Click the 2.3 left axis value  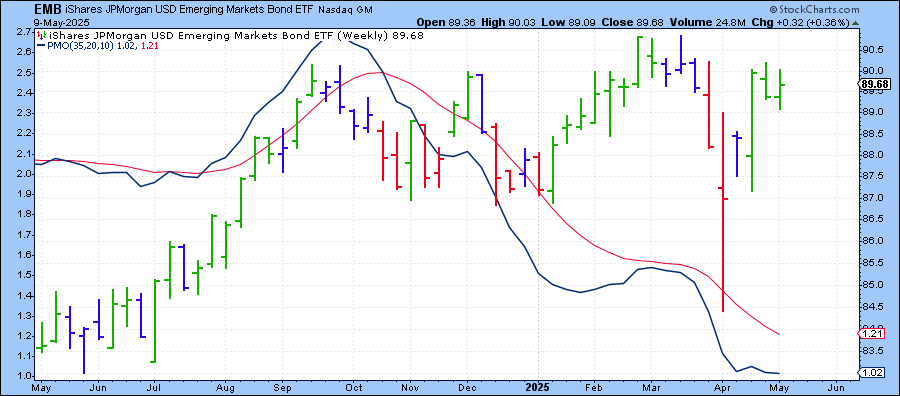pyautogui.click(x=24, y=113)
